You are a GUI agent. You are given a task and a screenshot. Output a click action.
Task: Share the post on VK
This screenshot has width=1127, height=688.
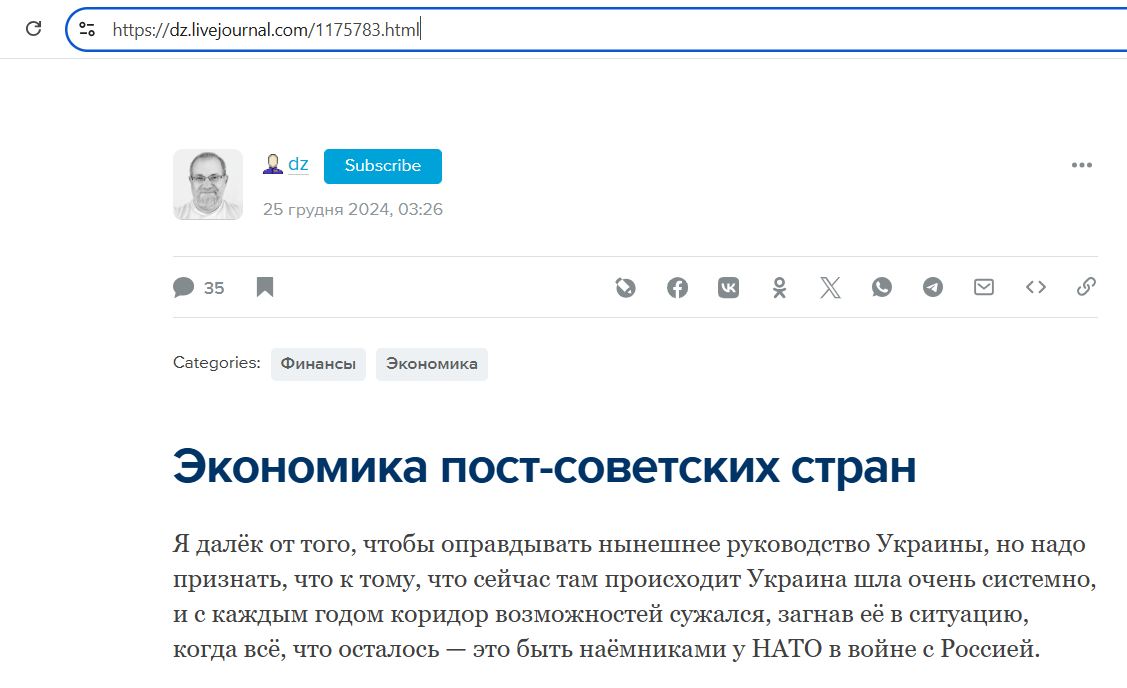pos(728,288)
